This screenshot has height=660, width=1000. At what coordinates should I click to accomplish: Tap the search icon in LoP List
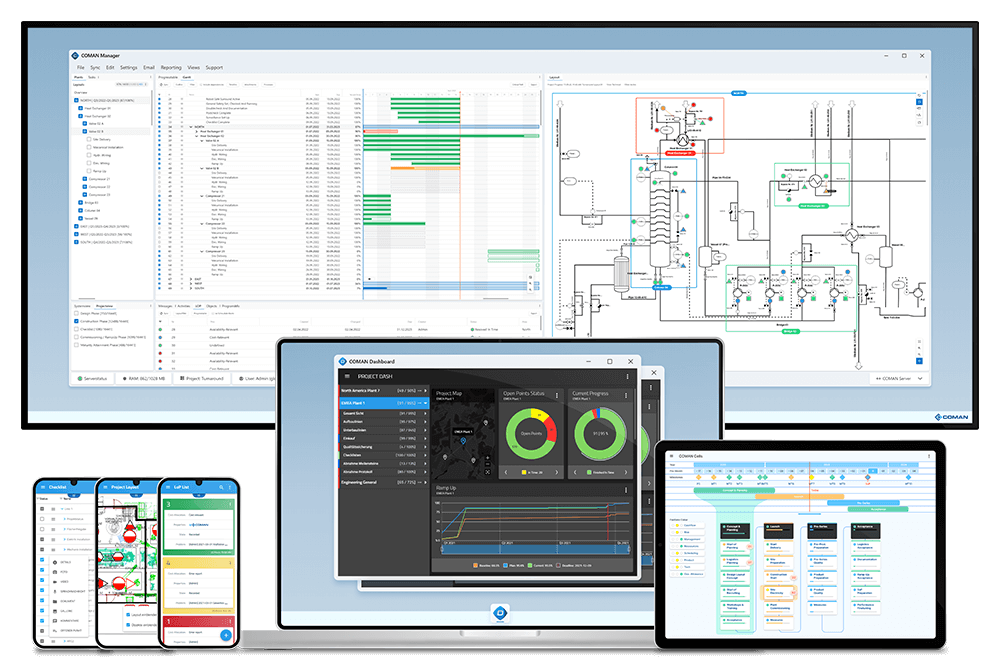pyautogui.click(x=219, y=486)
